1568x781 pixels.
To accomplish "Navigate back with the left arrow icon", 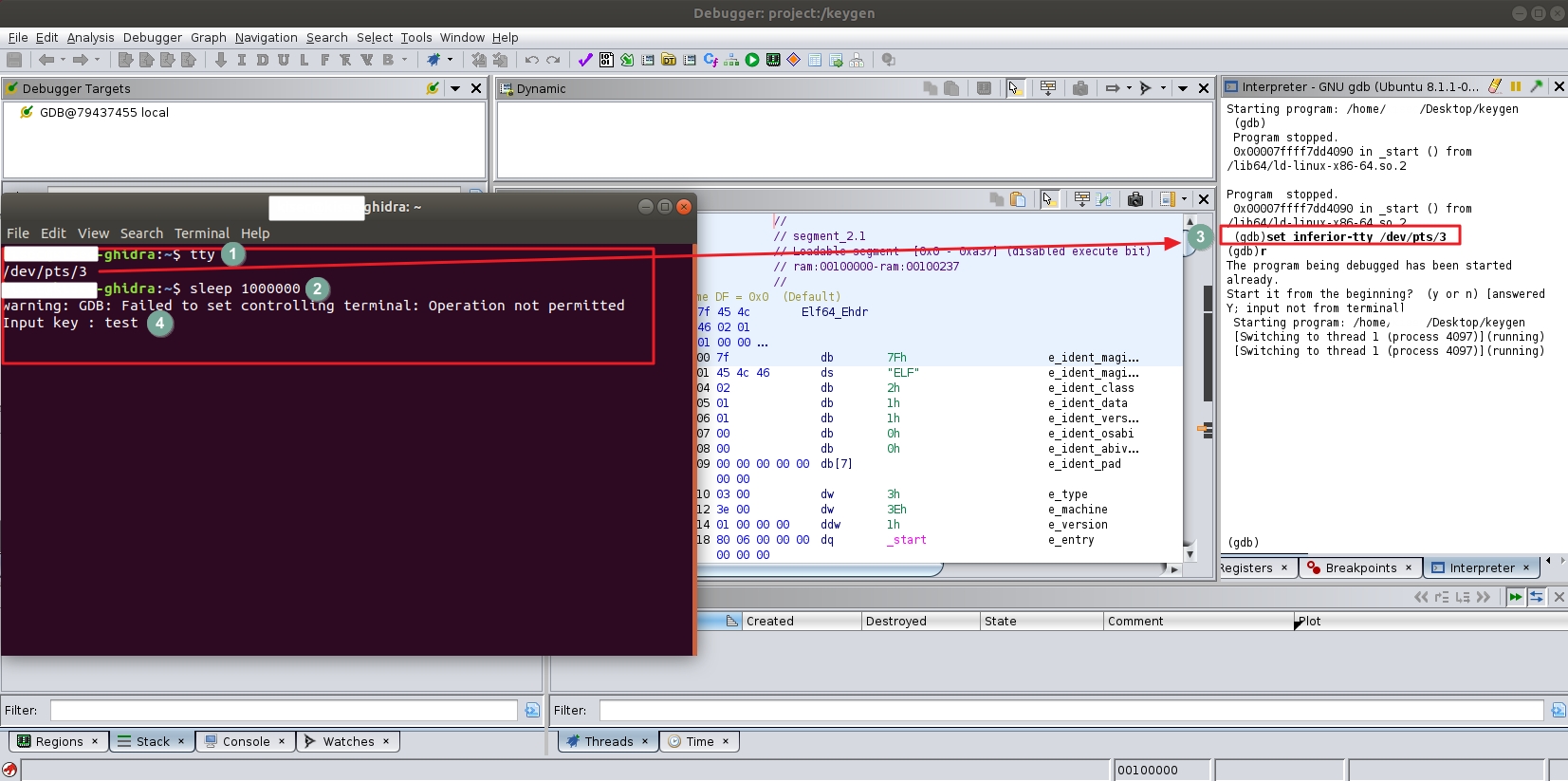I will point(46,60).
